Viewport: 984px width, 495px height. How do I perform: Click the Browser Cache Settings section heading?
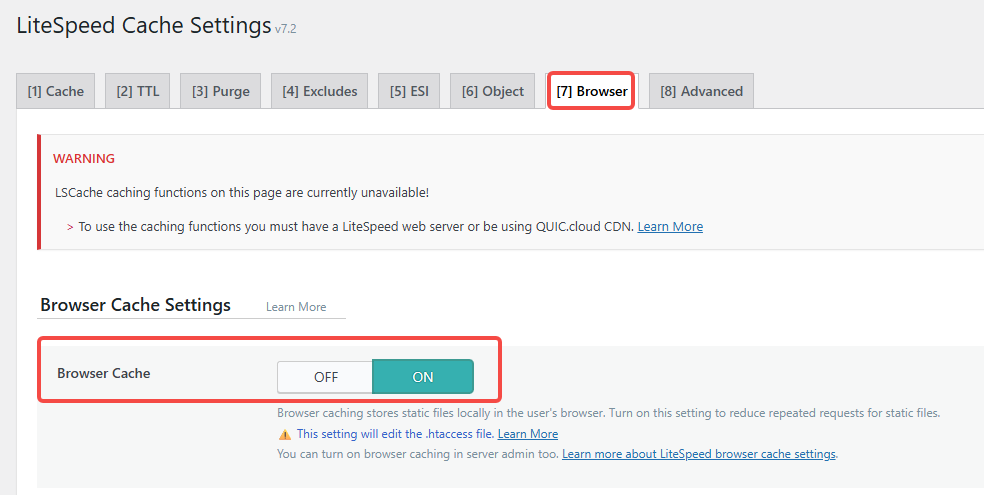pyautogui.click(x=136, y=305)
